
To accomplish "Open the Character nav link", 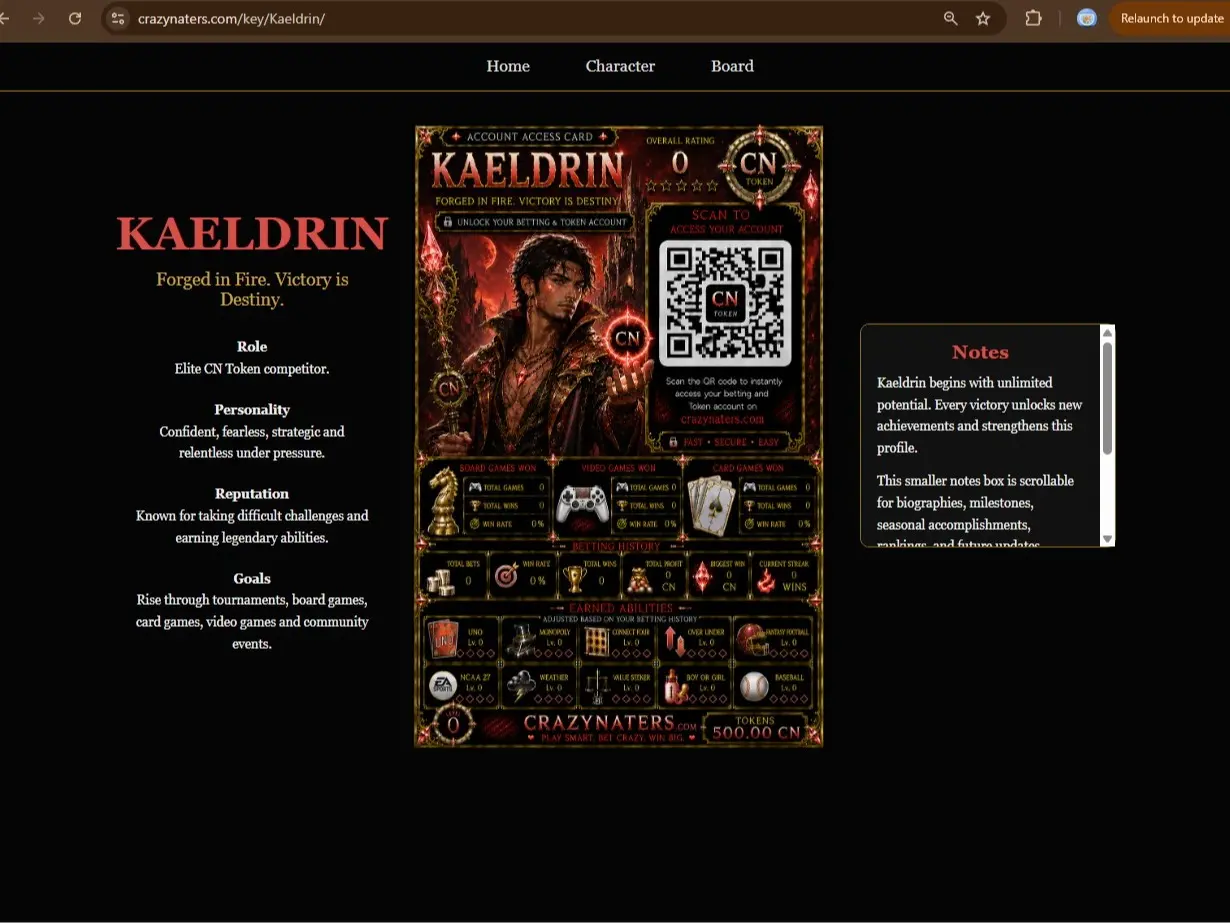I will (x=620, y=66).
